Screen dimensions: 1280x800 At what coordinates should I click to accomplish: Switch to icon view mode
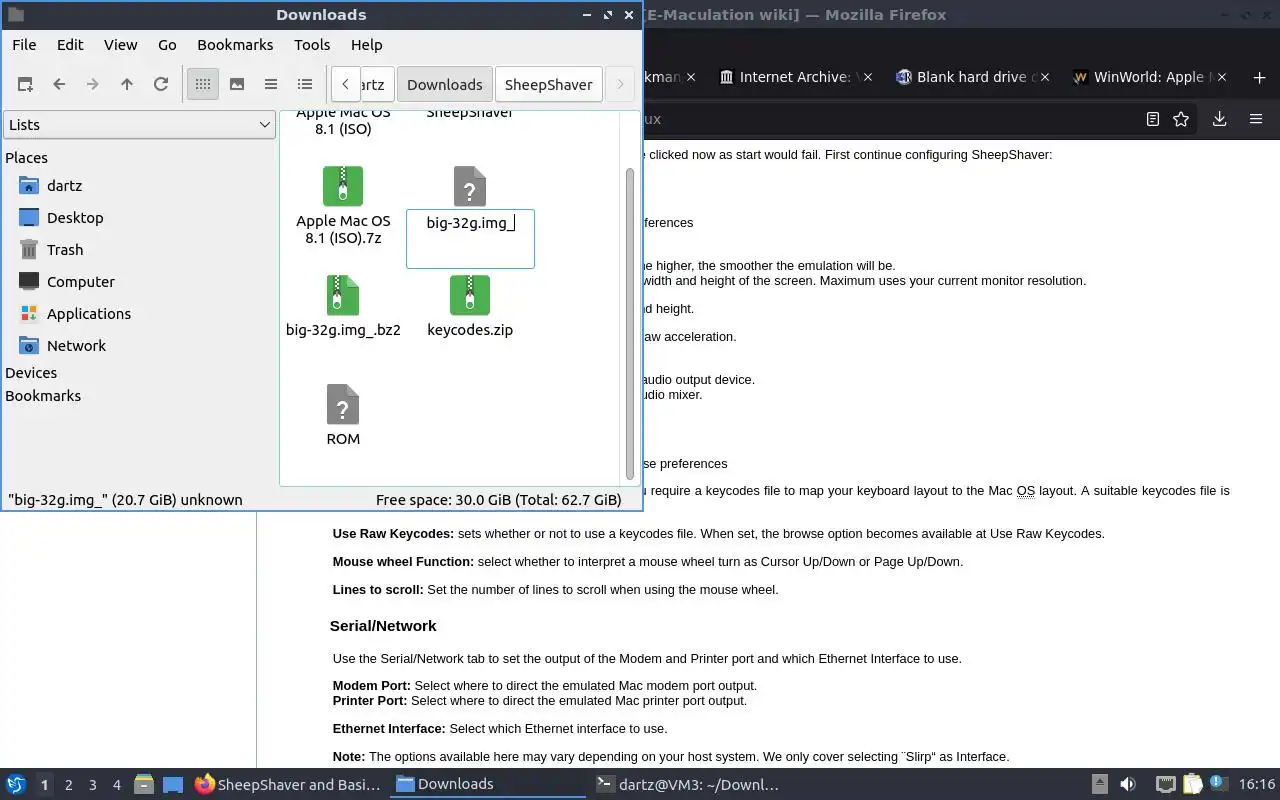point(203,85)
